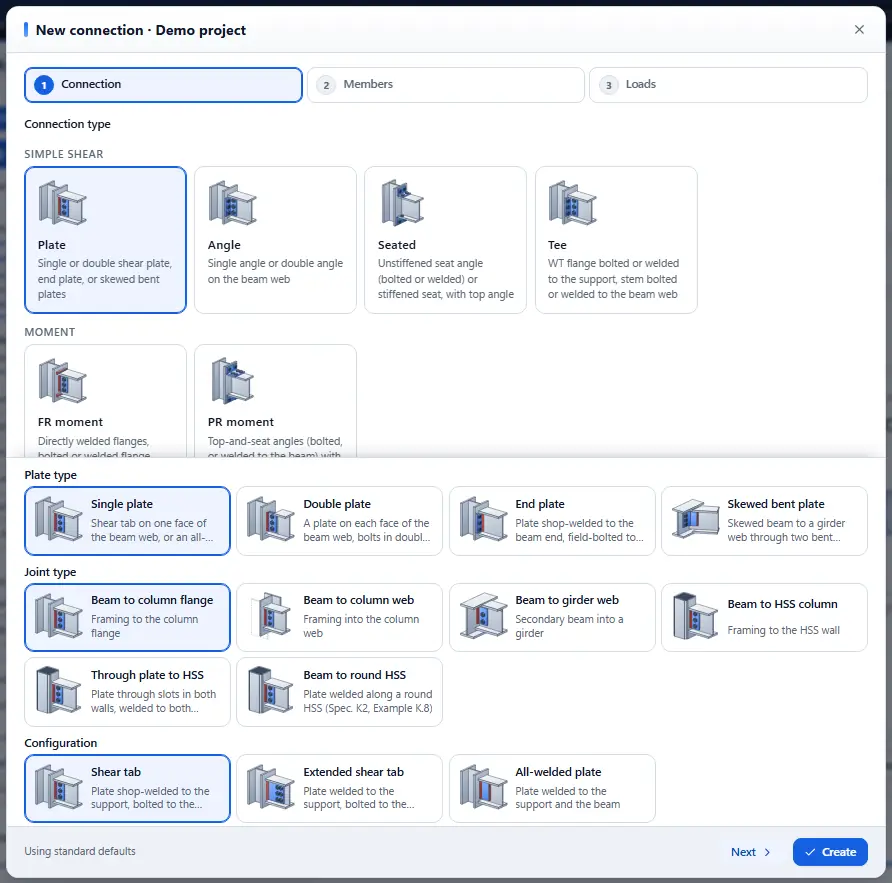
Task: Click the Connection type heading
Action: tap(67, 123)
